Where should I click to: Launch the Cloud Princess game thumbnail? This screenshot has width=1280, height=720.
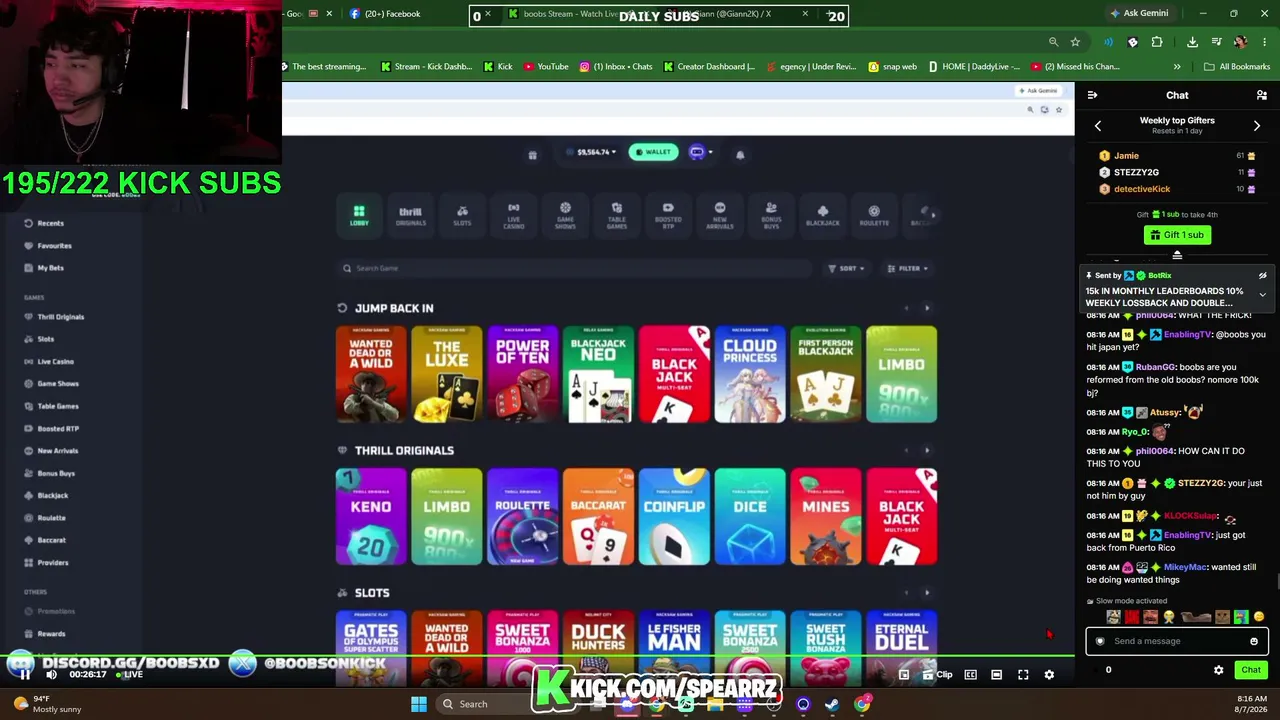(x=750, y=374)
